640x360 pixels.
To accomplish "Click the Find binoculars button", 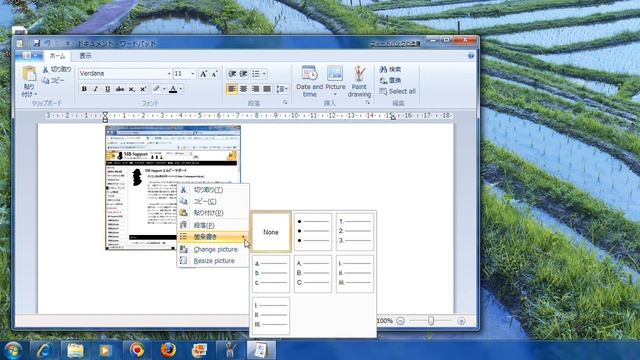I will [391, 69].
